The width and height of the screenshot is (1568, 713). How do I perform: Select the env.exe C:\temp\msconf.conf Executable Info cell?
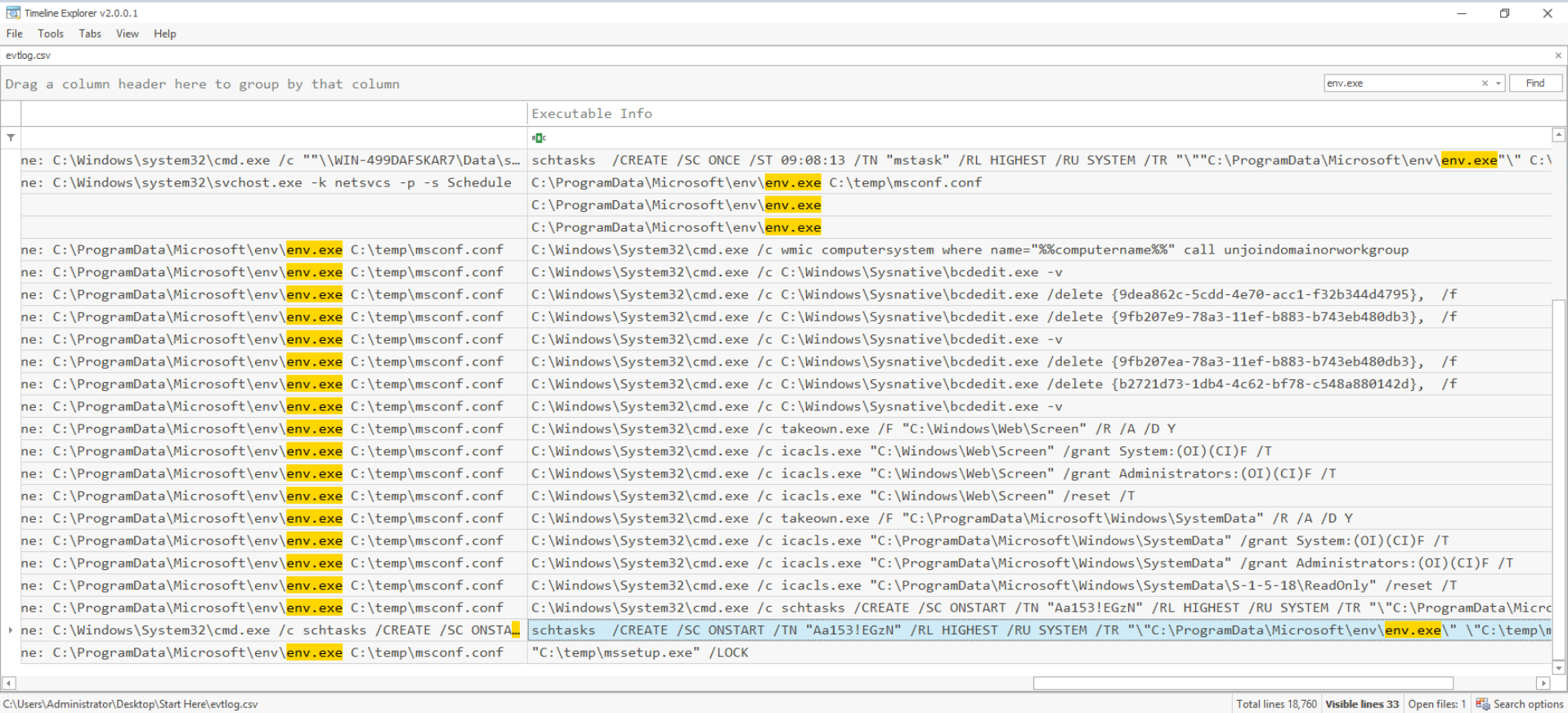click(1039, 183)
